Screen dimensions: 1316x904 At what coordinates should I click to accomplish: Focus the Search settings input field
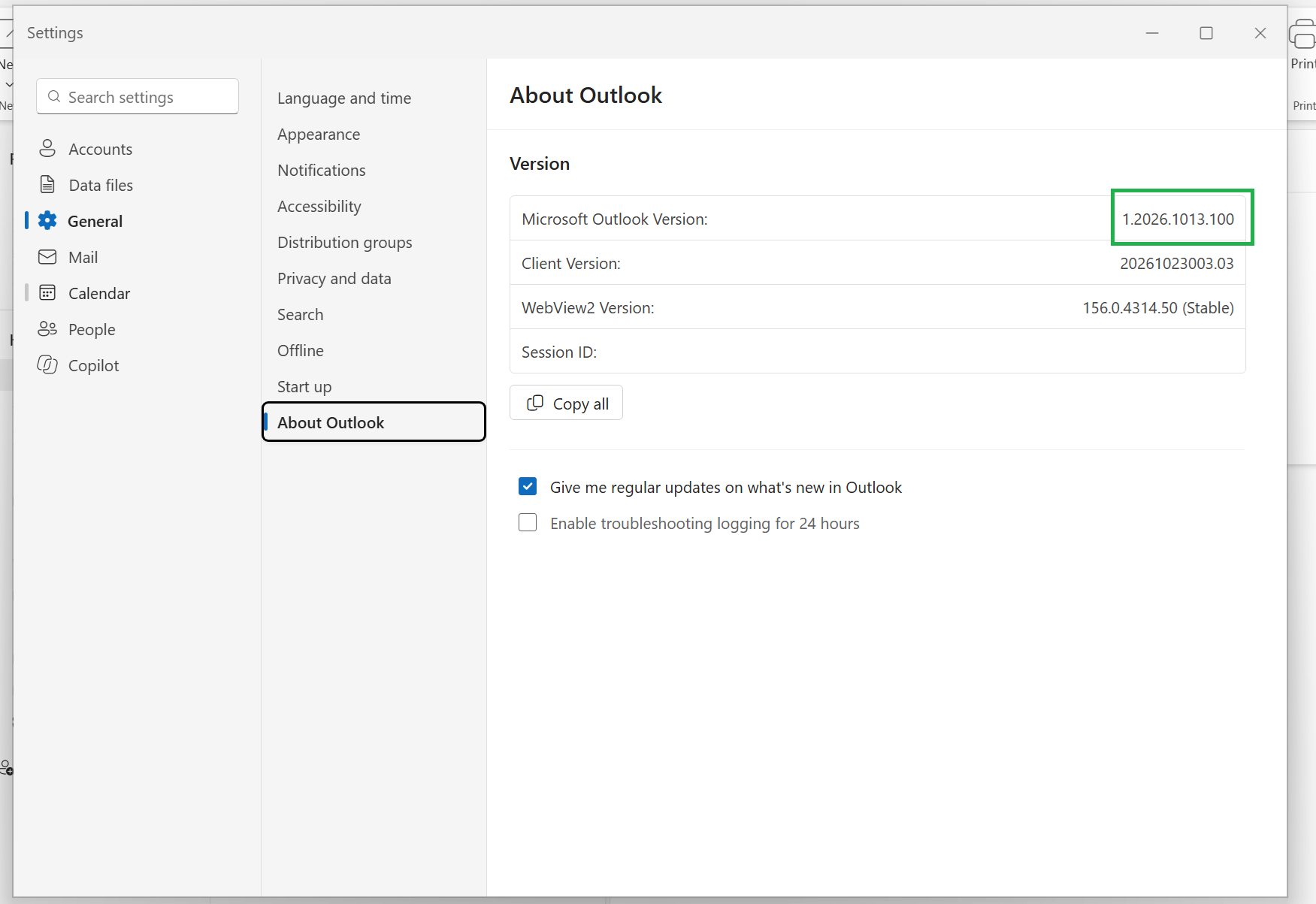(138, 97)
